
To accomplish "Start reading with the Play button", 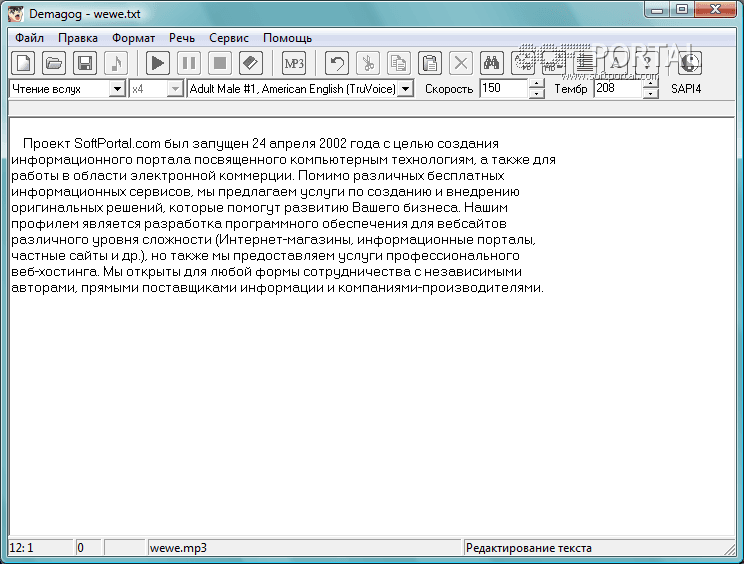I will point(158,63).
